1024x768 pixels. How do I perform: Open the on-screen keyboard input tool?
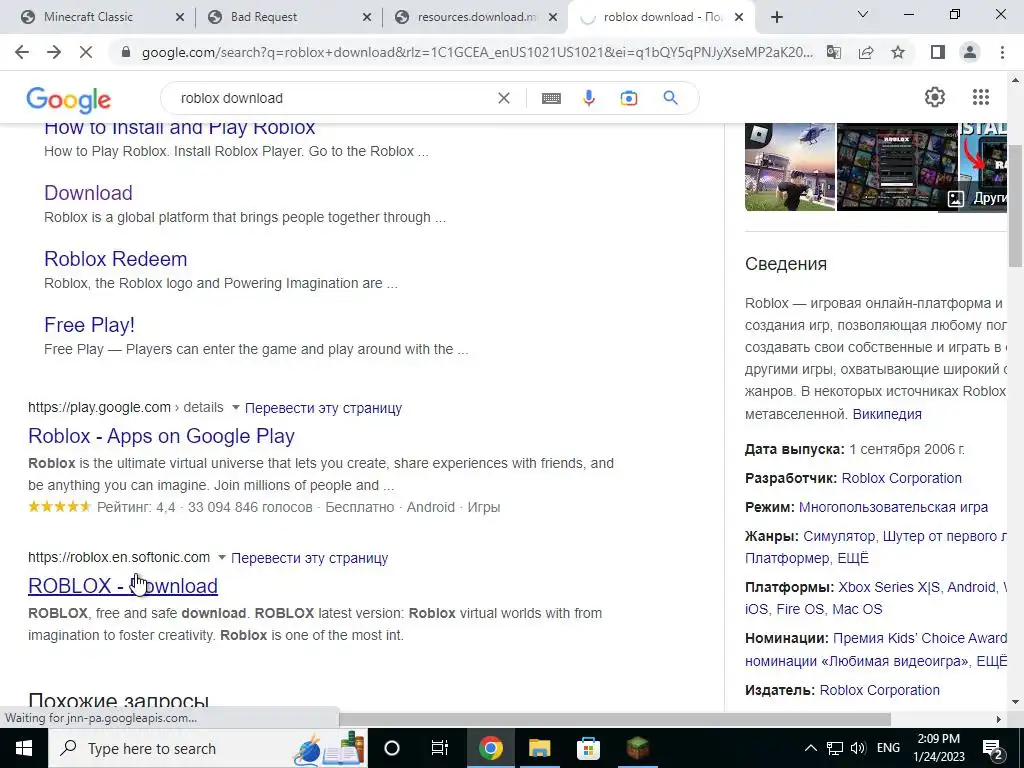pyautogui.click(x=551, y=99)
